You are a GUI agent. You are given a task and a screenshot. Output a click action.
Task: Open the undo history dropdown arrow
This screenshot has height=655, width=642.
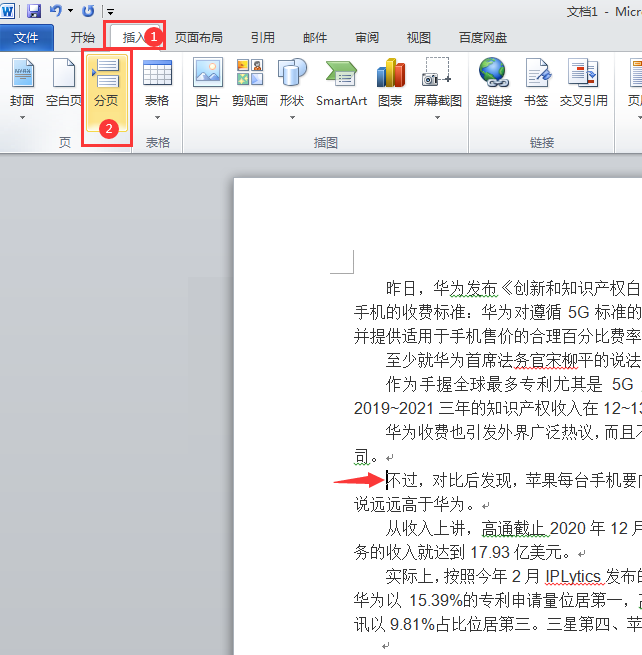[70, 11]
